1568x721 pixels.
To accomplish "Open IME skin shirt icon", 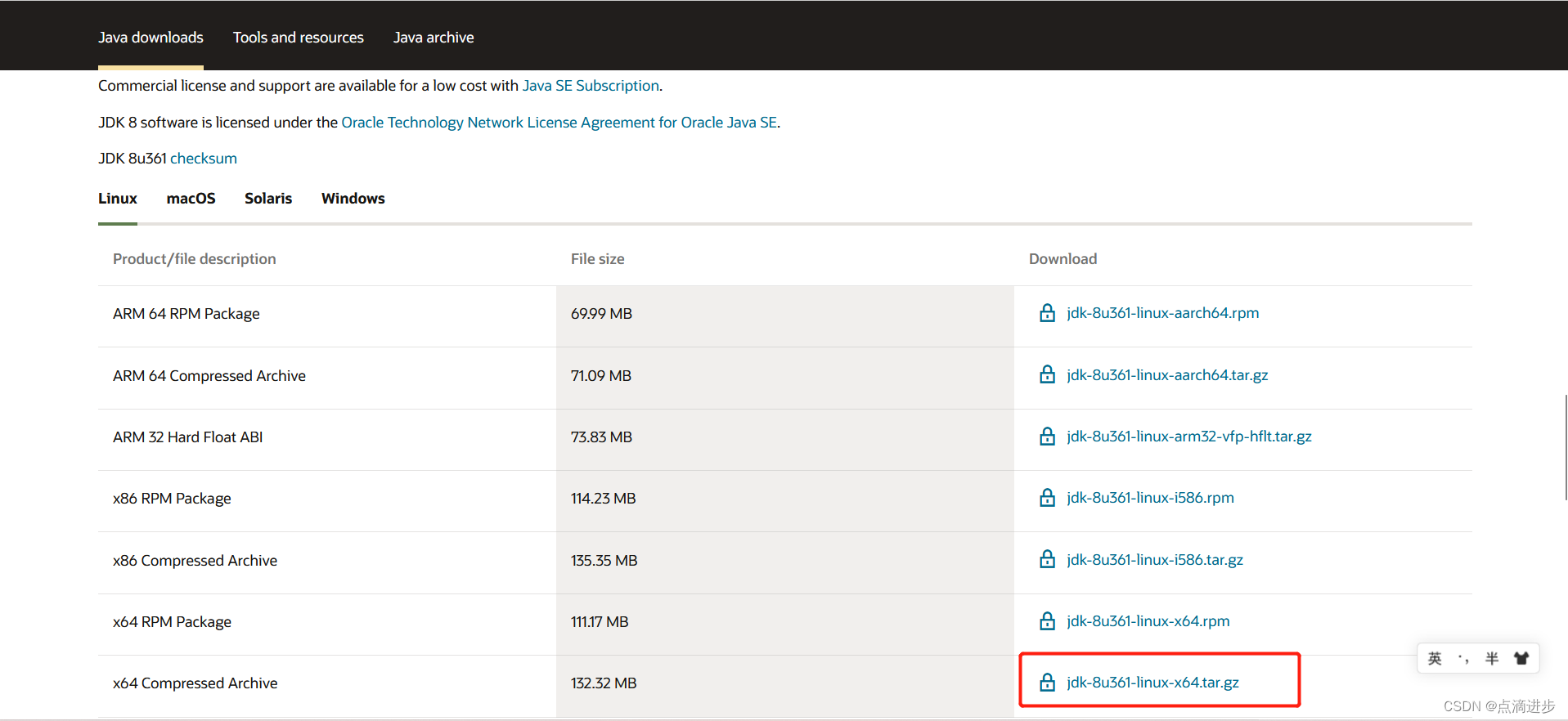I will pyautogui.click(x=1521, y=658).
